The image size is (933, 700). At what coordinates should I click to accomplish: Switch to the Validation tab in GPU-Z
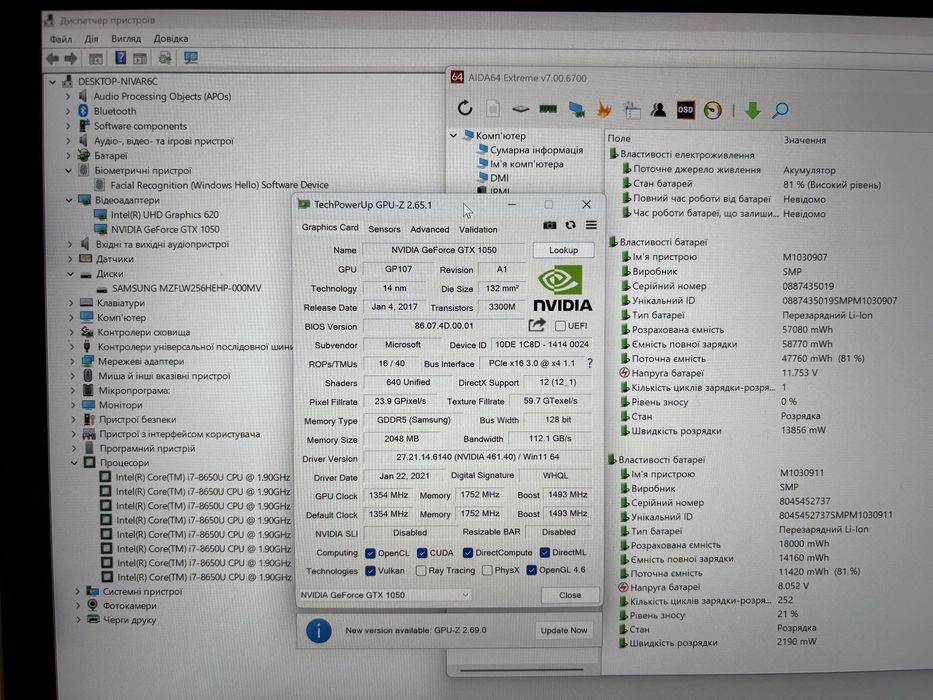pos(478,229)
